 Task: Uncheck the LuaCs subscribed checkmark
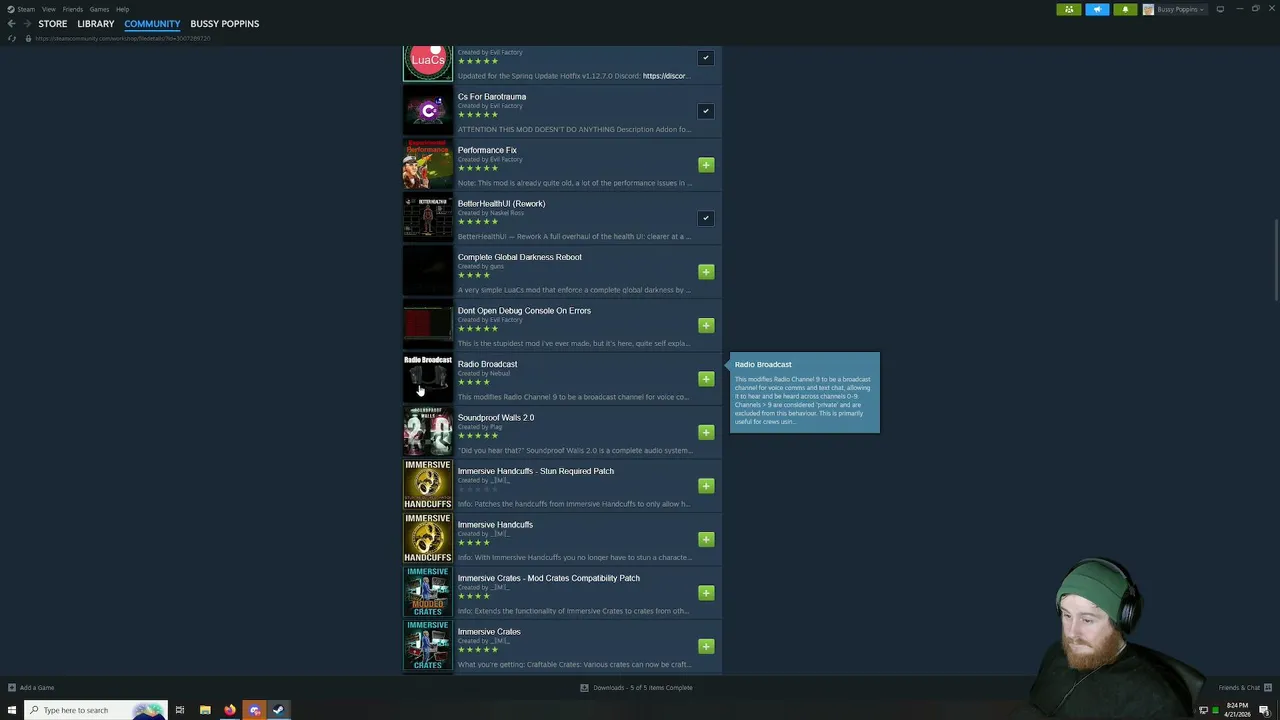point(706,58)
